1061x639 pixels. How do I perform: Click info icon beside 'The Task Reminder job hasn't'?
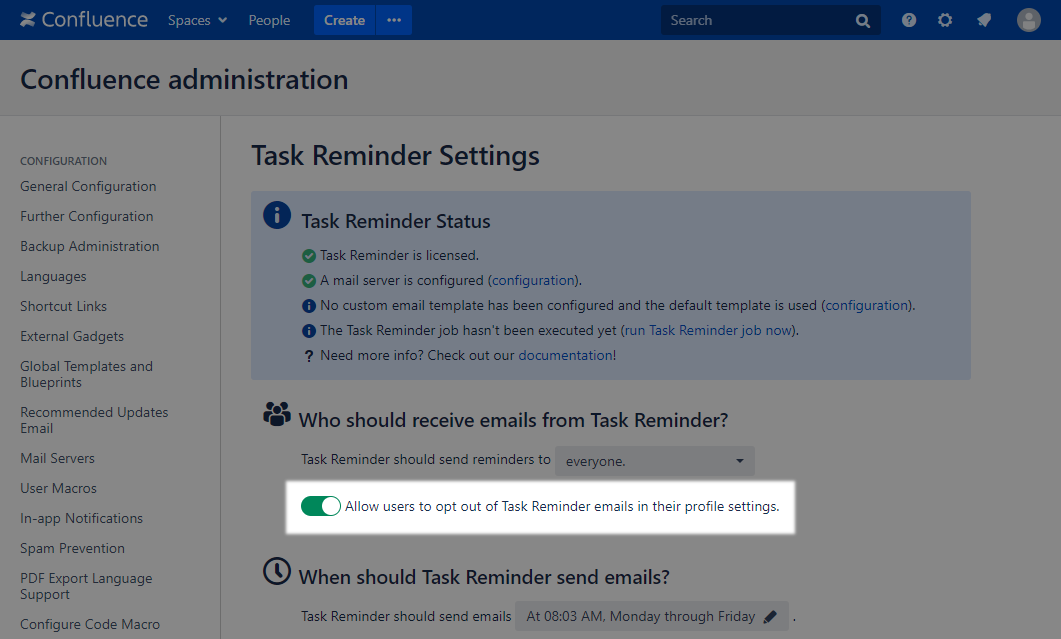pos(309,331)
